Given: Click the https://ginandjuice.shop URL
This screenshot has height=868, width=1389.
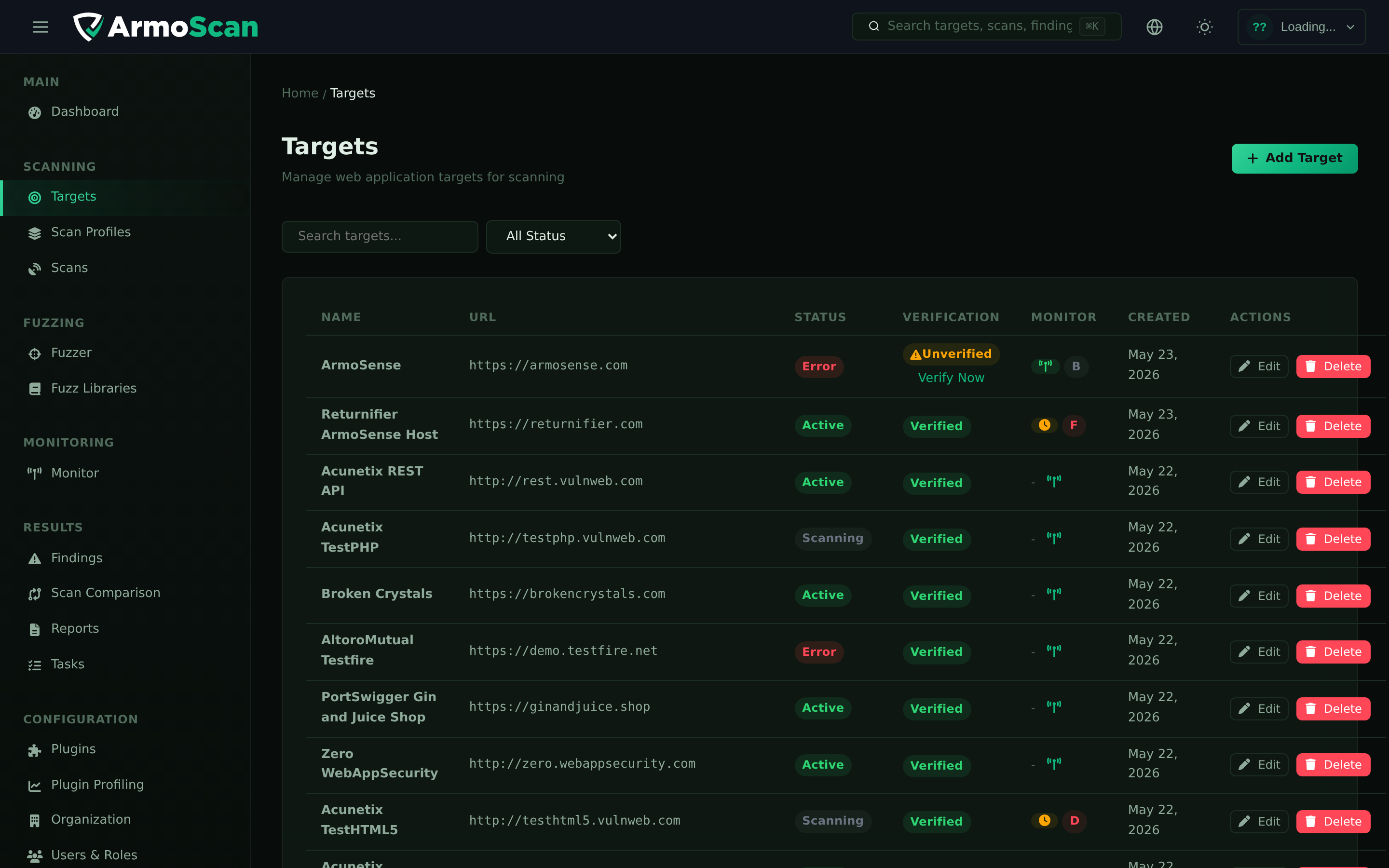Looking at the screenshot, I should (559, 706).
